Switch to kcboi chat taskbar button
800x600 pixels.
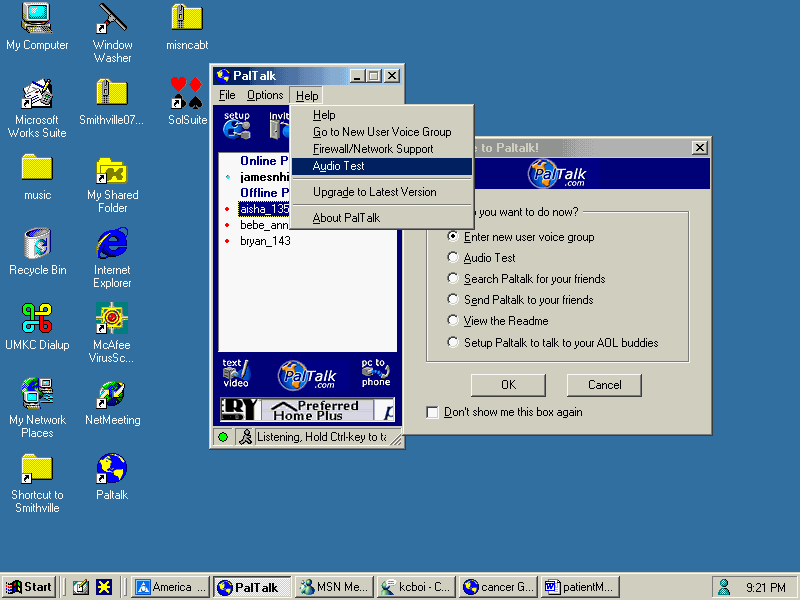(x=416, y=587)
